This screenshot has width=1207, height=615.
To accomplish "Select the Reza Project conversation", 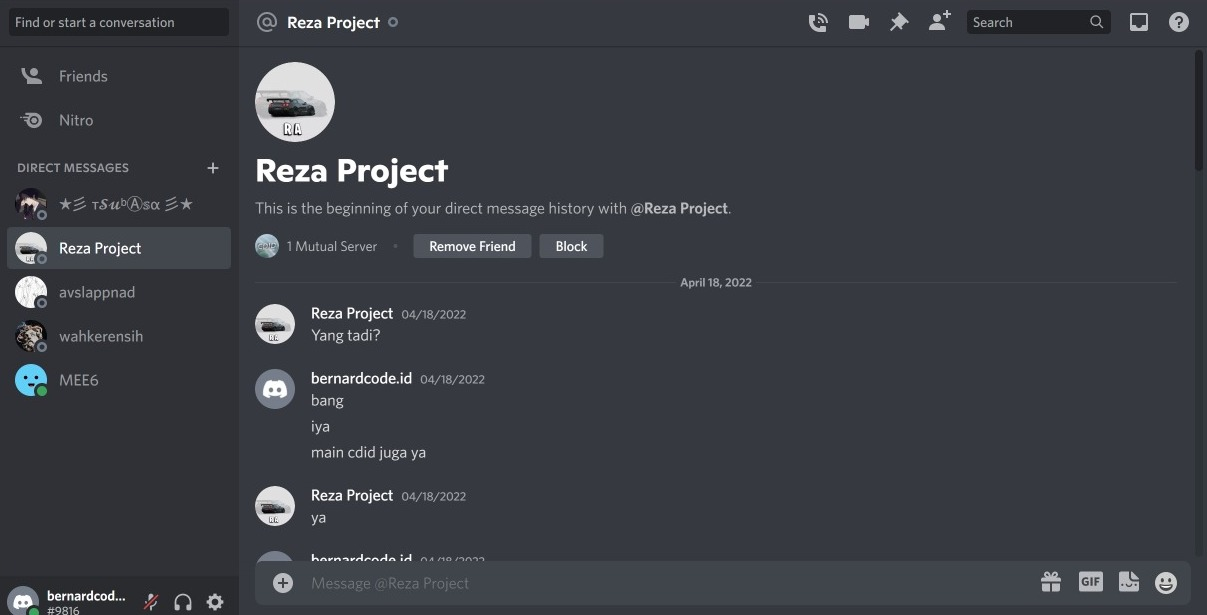I will coord(119,248).
